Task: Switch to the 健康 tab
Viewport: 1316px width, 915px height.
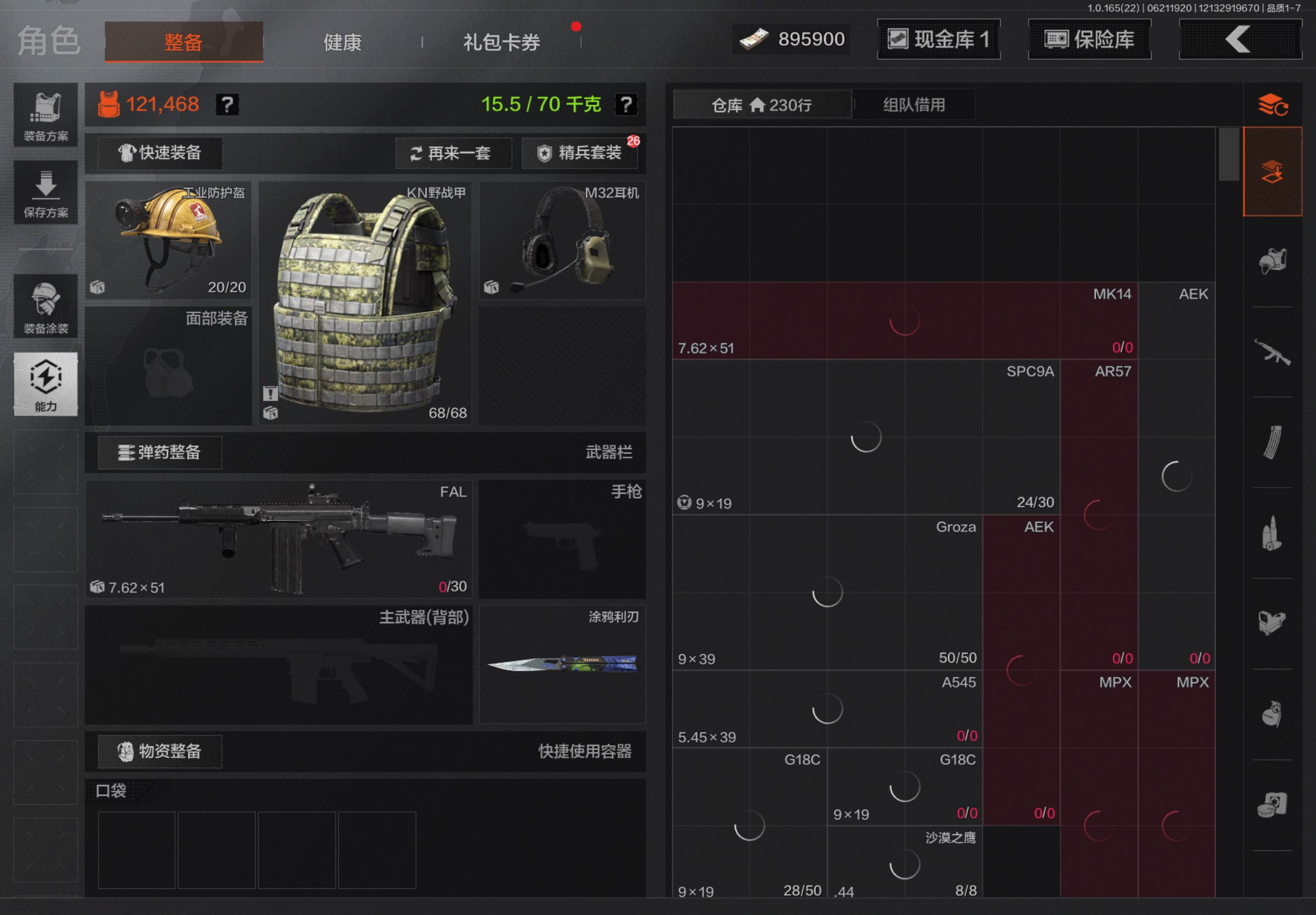Action: (342, 42)
